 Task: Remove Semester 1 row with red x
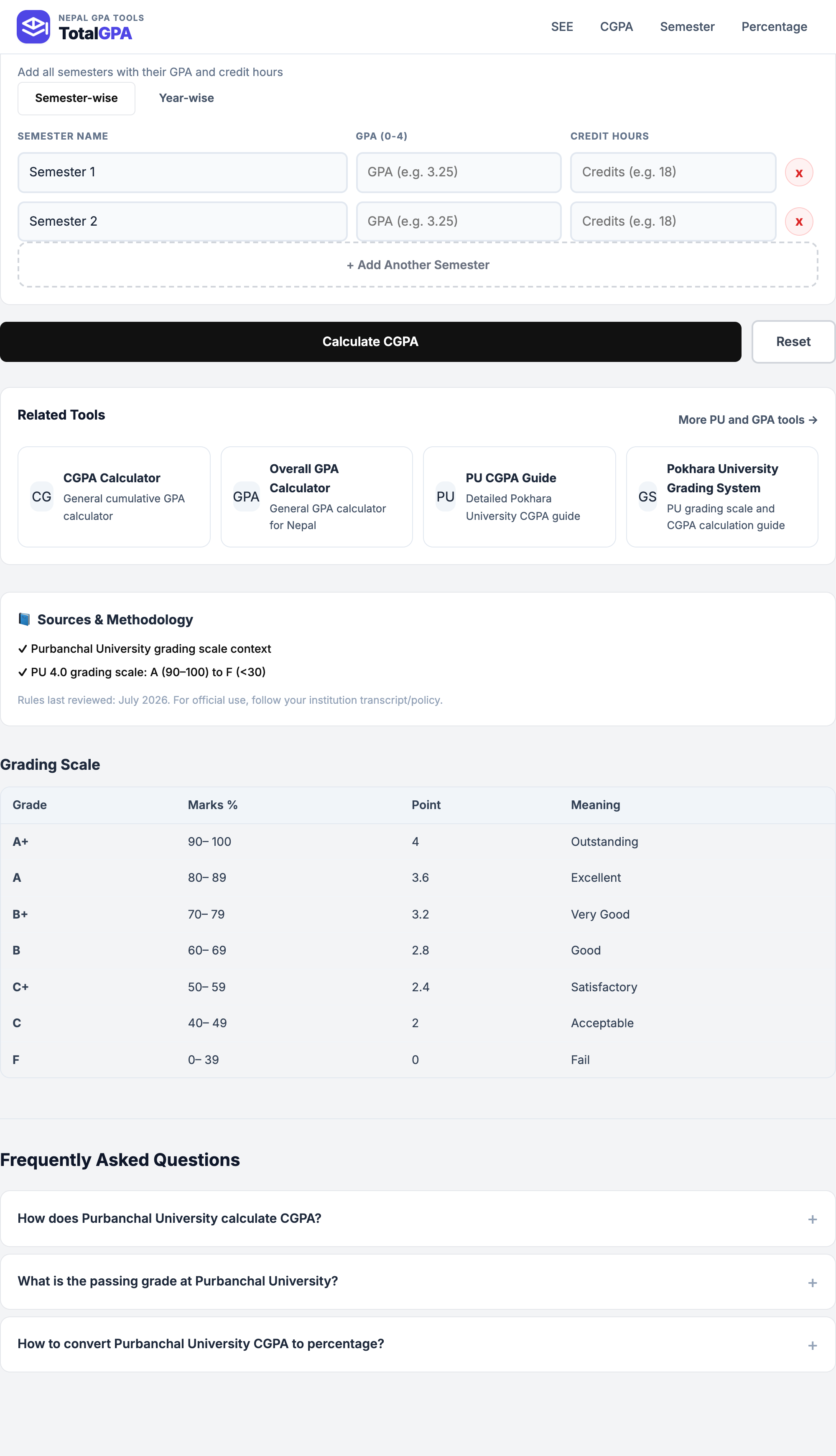click(x=799, y=173)
